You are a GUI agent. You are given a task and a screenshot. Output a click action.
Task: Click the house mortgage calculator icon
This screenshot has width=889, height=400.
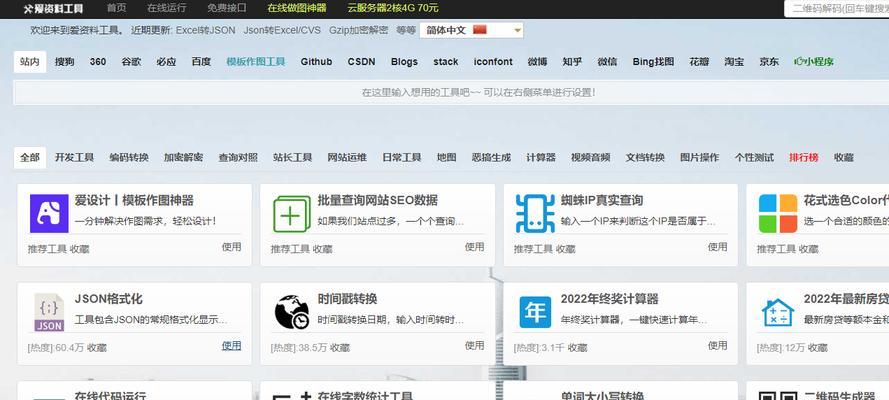[x=778, y=312]
